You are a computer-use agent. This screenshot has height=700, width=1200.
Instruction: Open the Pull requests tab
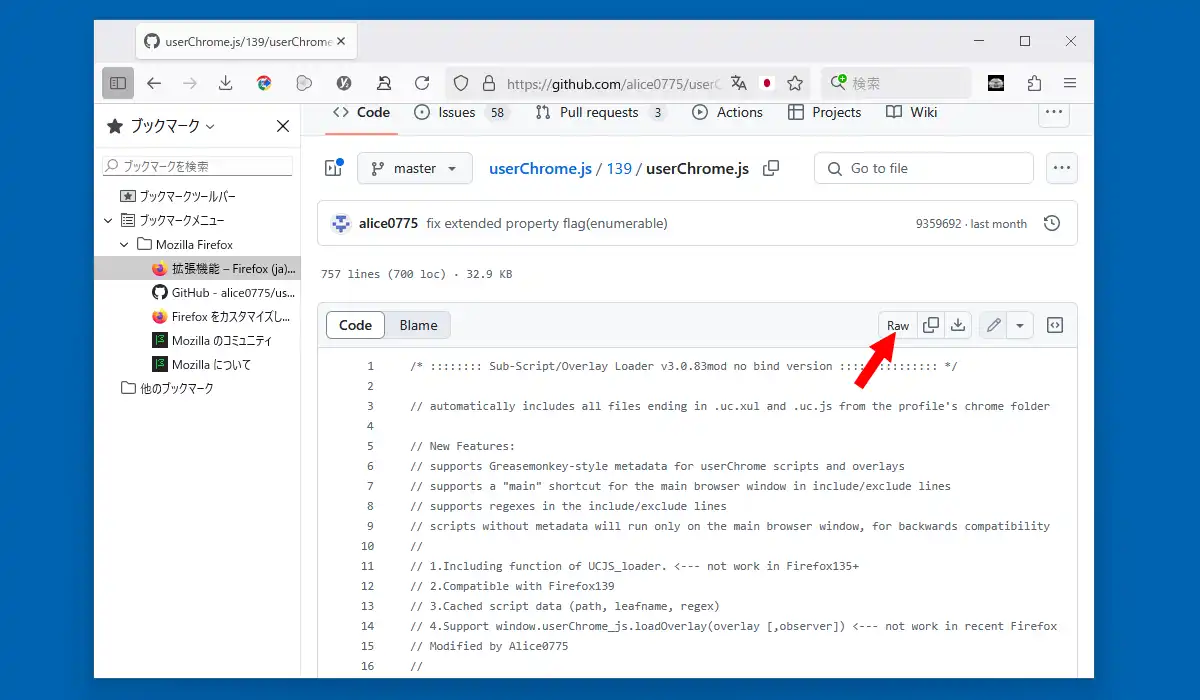click(600, 112)
